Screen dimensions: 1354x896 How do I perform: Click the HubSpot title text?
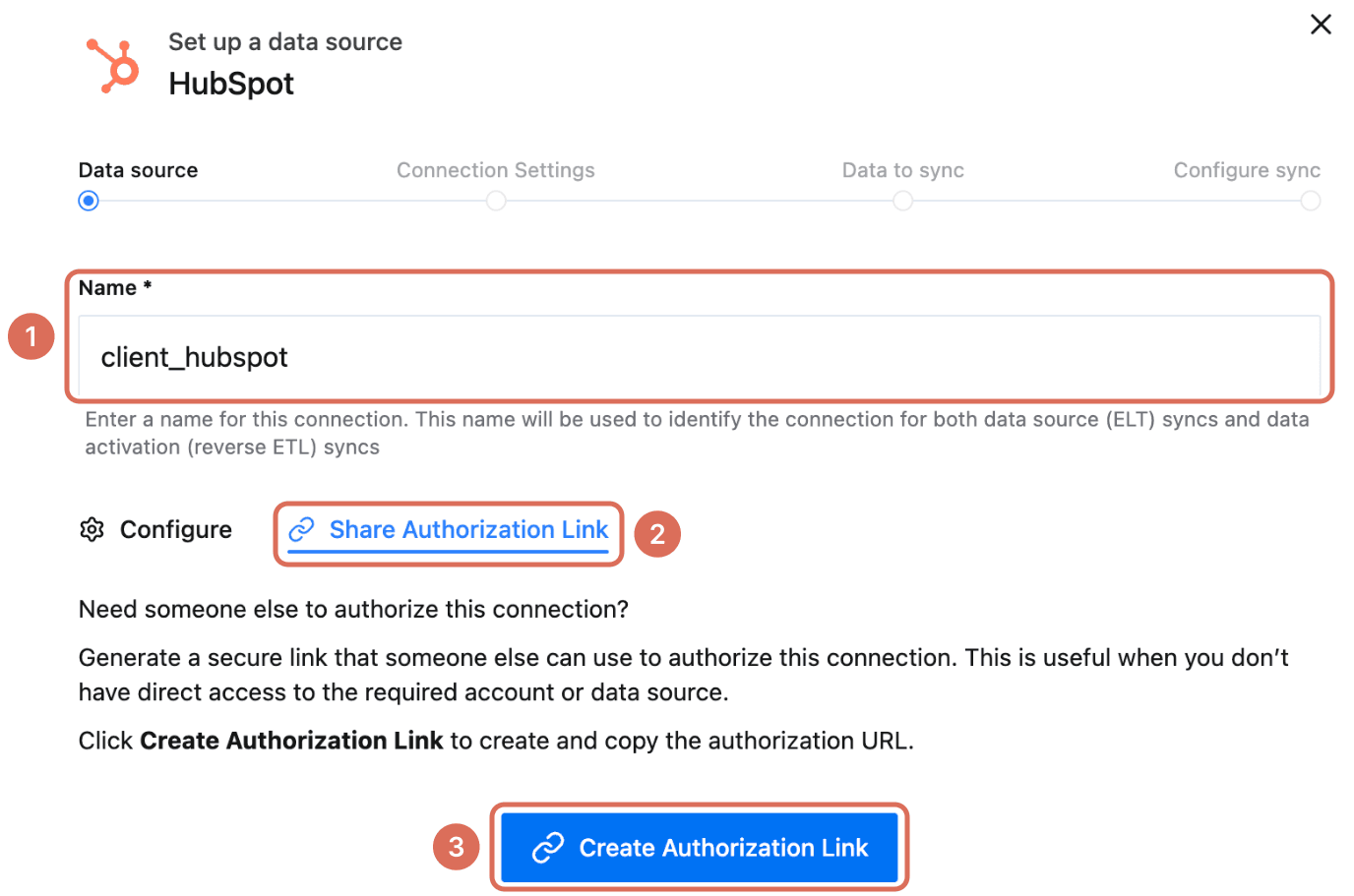[x=231, y=85]
